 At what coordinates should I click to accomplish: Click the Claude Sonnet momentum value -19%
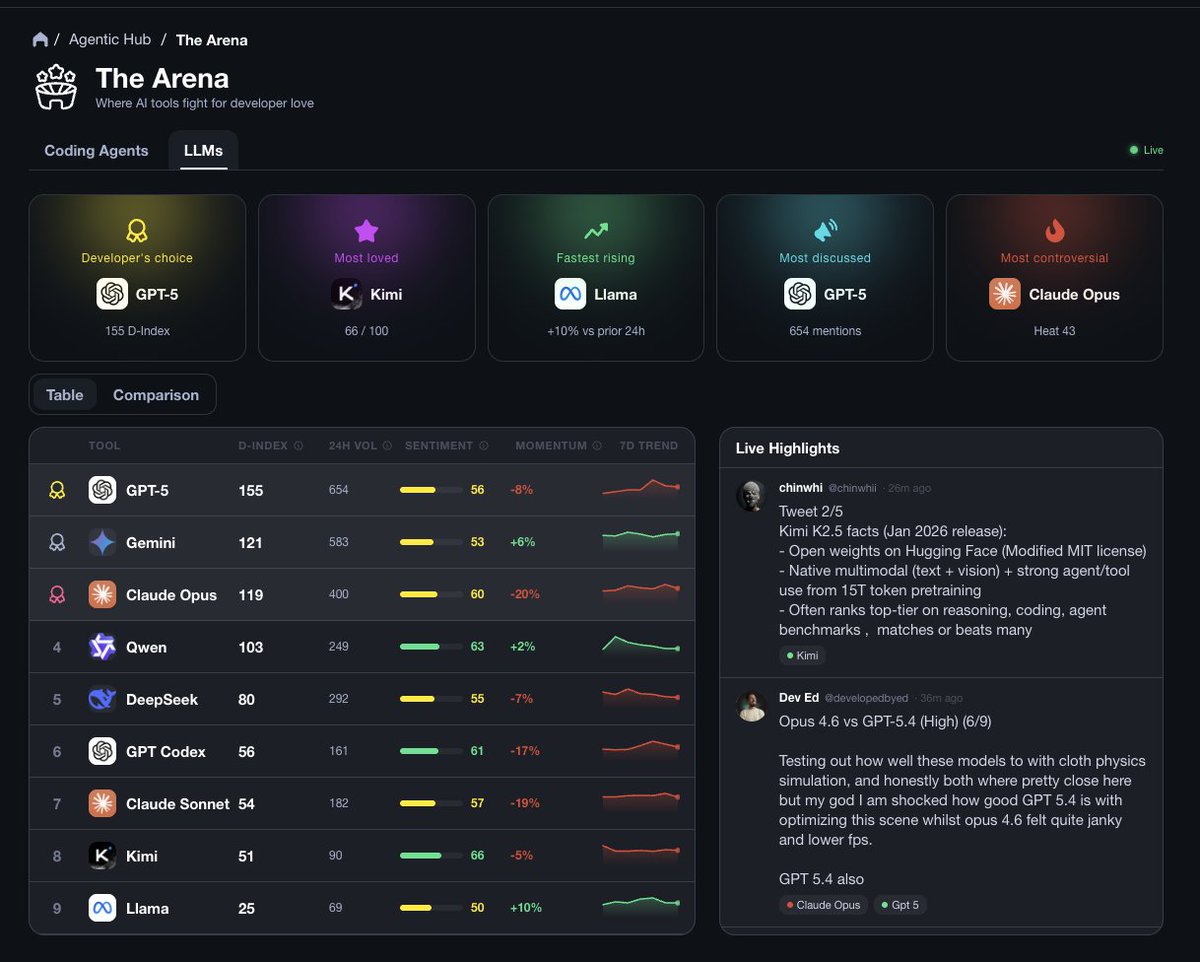pos(525,803)
